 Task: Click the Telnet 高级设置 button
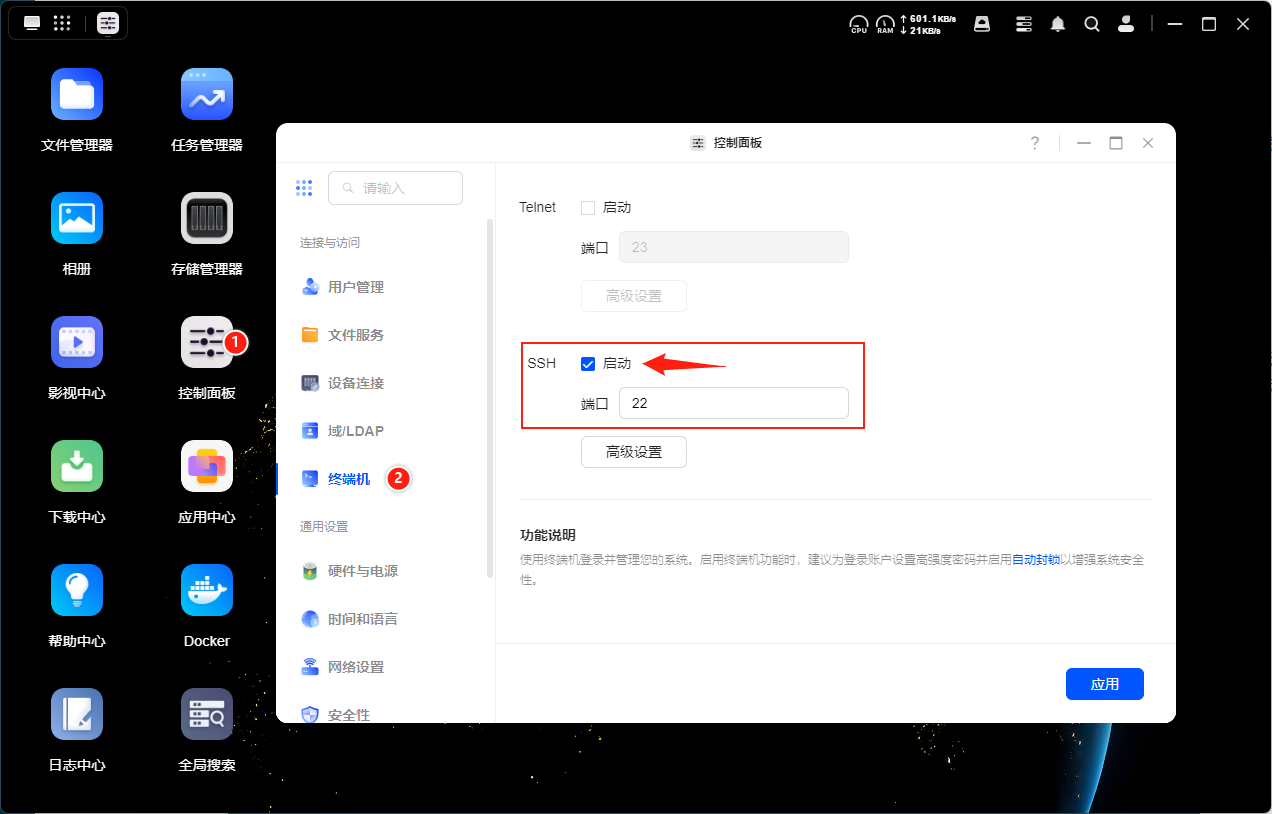pyautogui.click(x=634, y=296)
